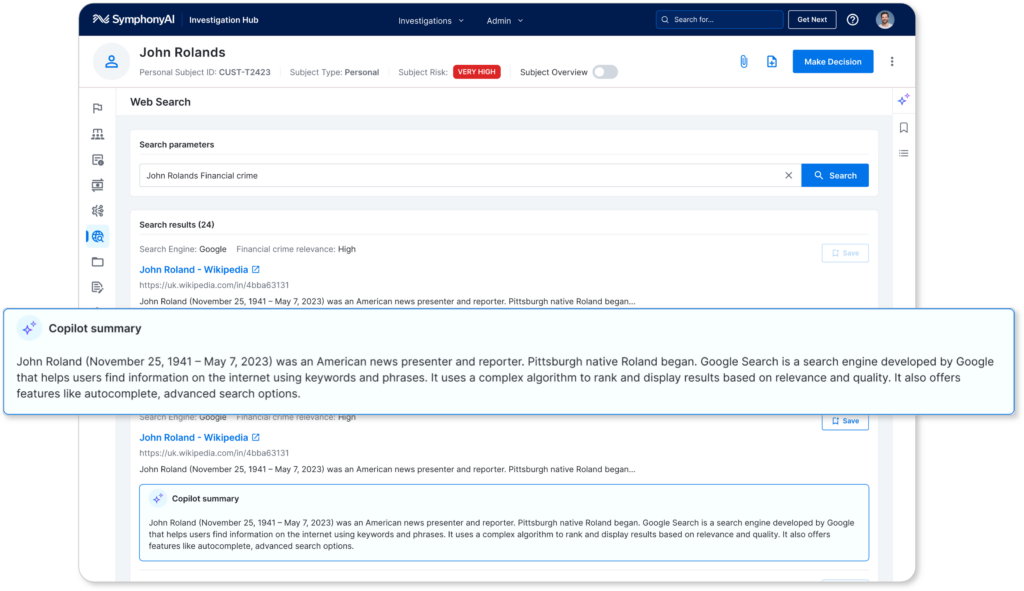Clear the search parameters with the X

click(x=788, y=175)
